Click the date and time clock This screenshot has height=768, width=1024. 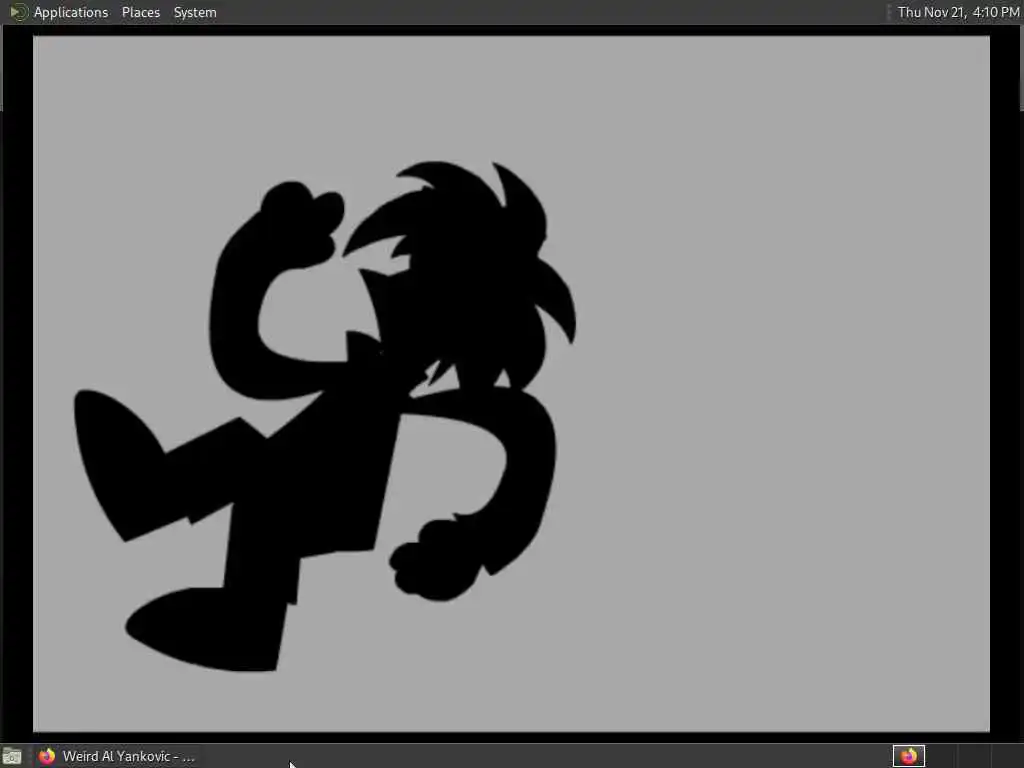pyautogui.click(x=958, y=12)
